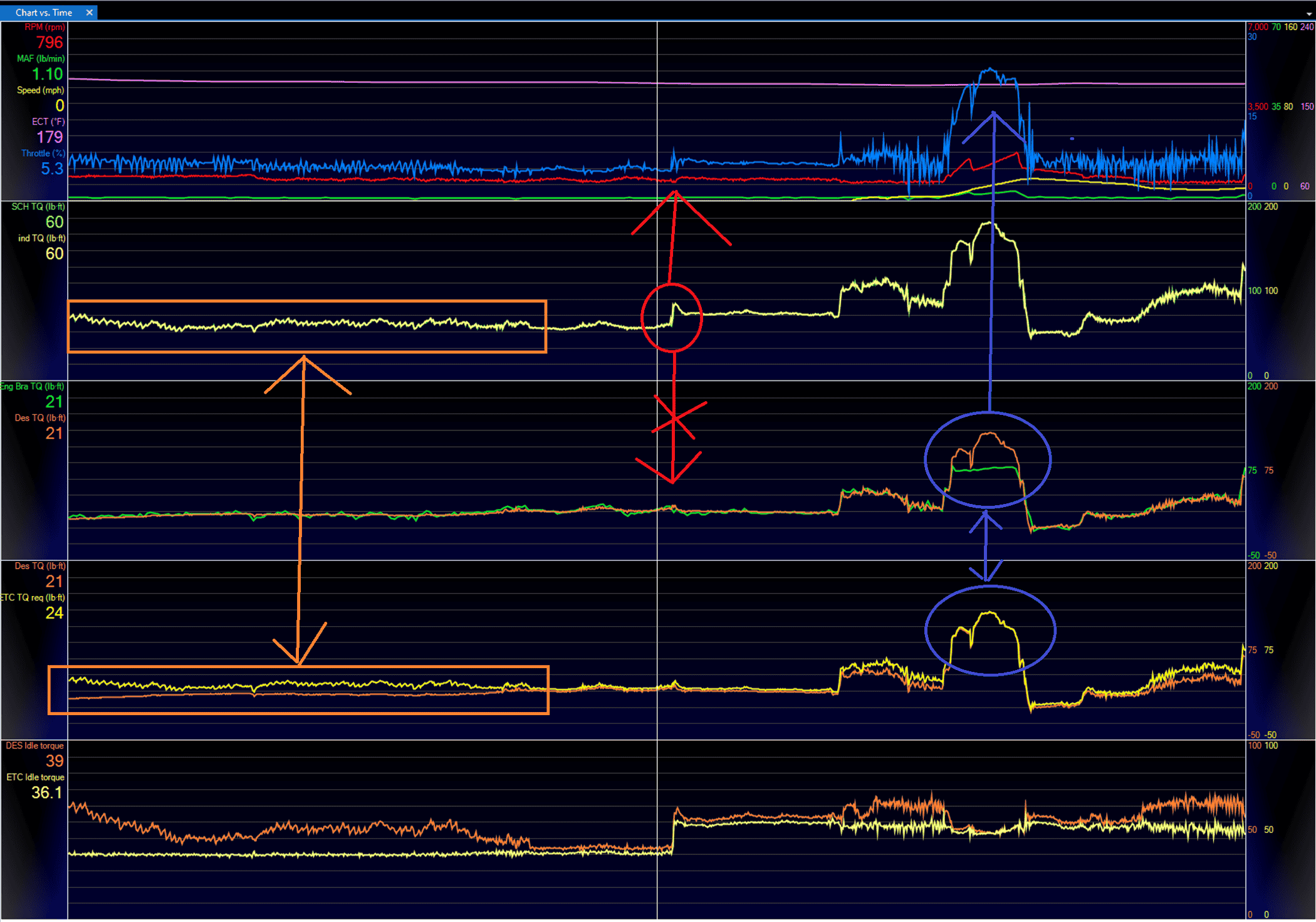Click the RPM value 796
Viewport: 1316px width, 922px height.
tap(50, 42)
